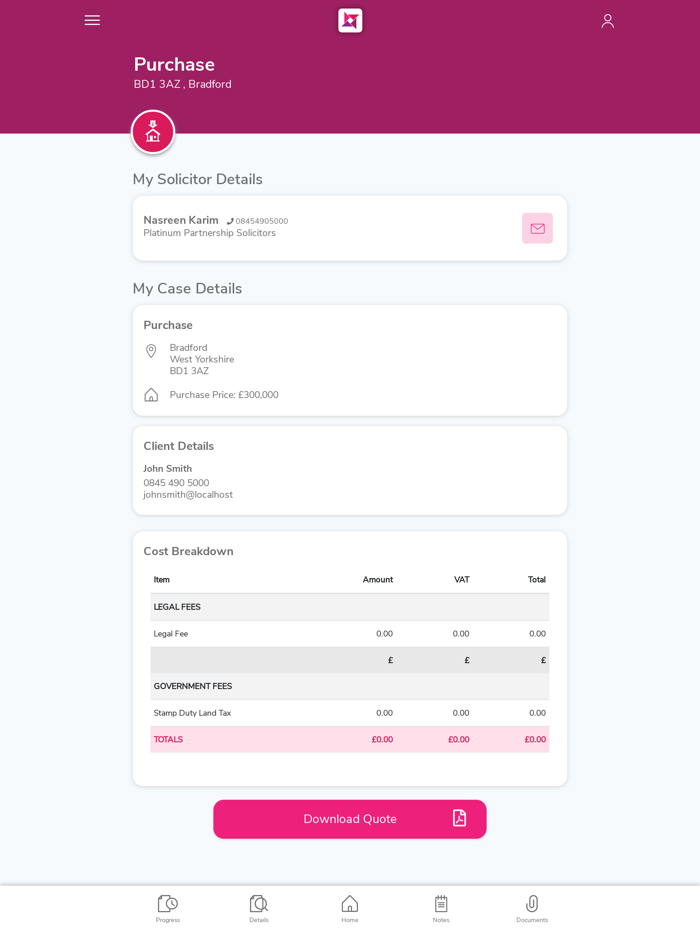
Task: Click the location pin icon
Action: [151, 351]
